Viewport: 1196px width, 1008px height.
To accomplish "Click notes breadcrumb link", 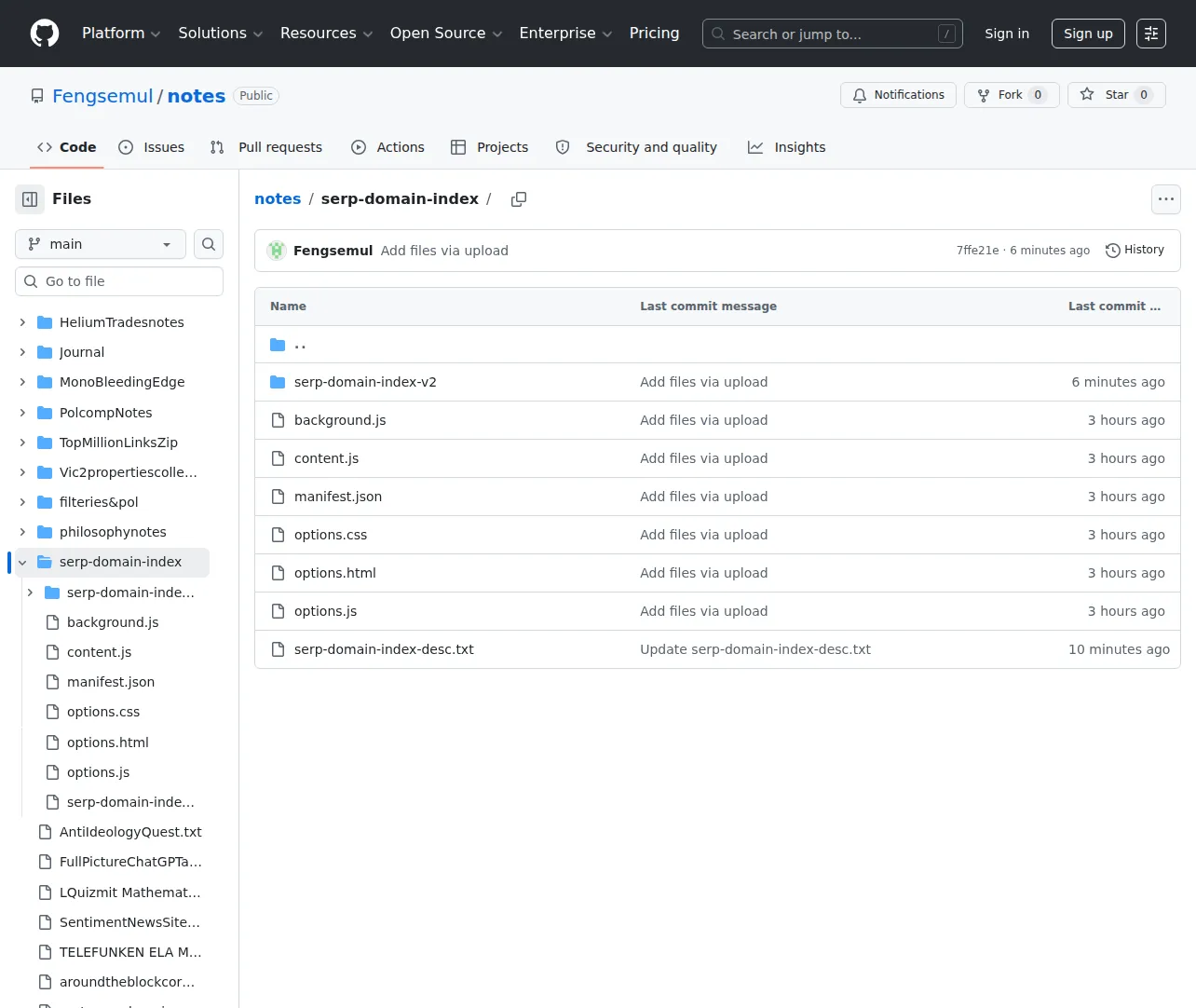I will [278, 199].
